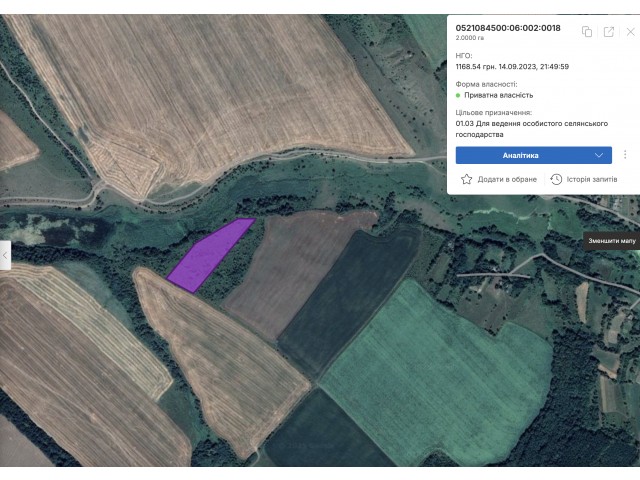
Task: Click the star icon for favorites
Action: [x=467, y=179]
